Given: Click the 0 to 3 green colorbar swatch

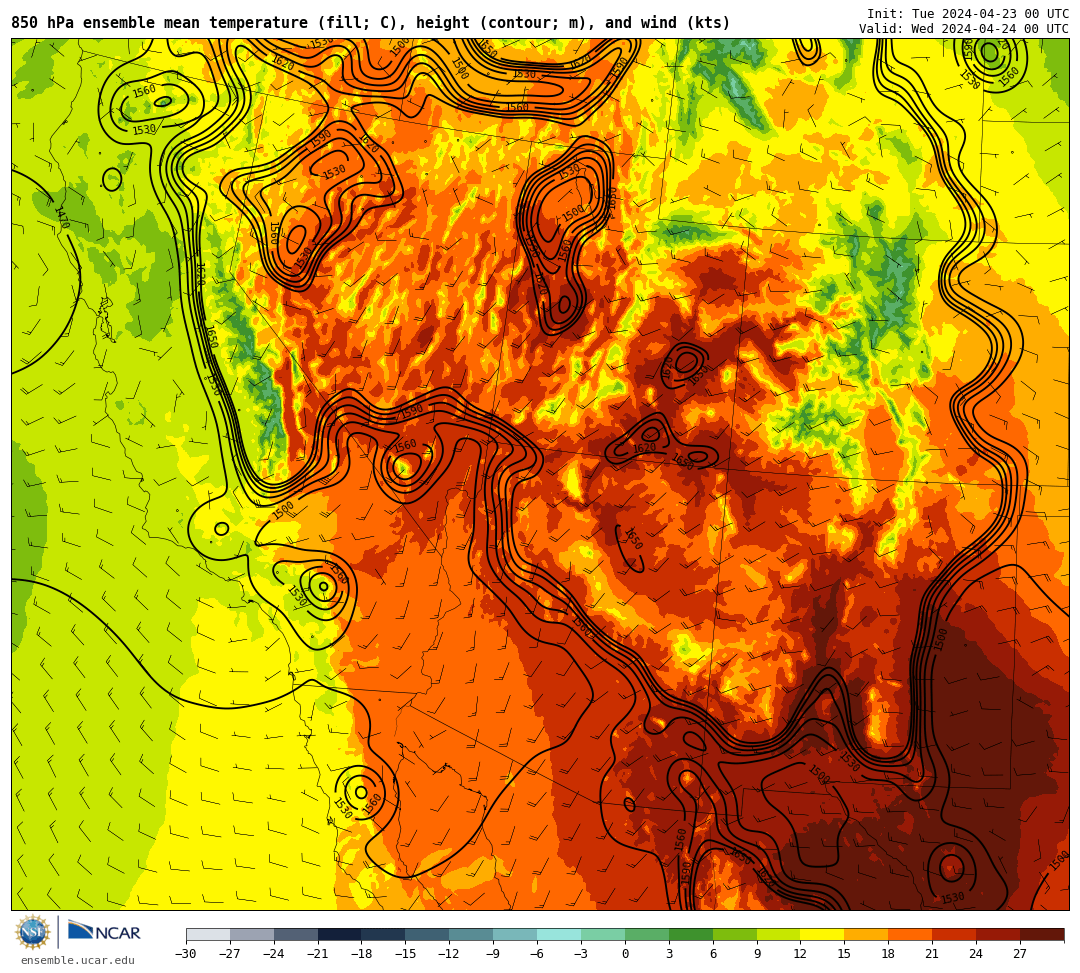Looking at the screenshot, I should click(647, 934).
